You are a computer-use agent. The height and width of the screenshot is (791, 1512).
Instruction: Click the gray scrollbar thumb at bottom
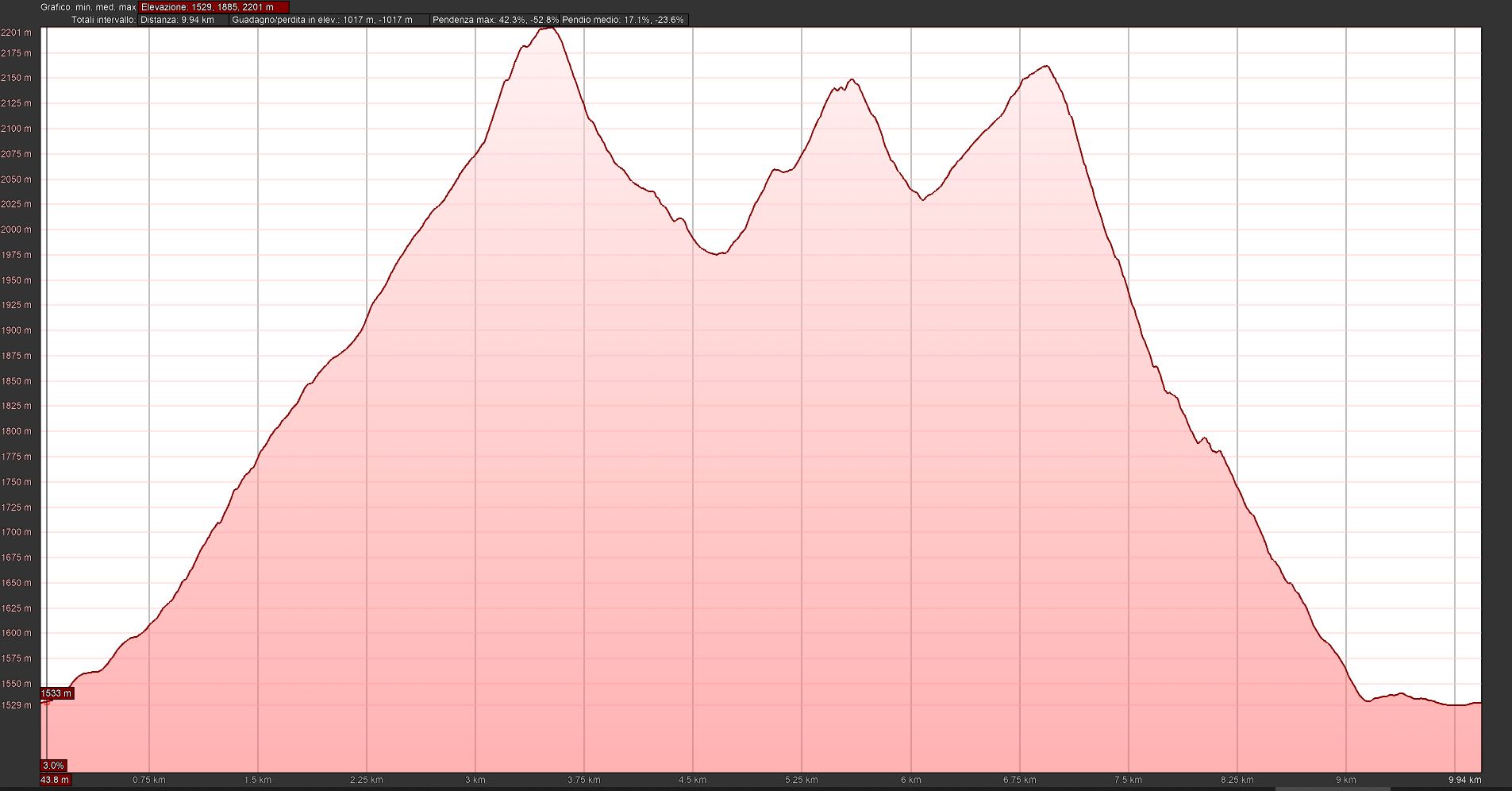(1333, 789)
